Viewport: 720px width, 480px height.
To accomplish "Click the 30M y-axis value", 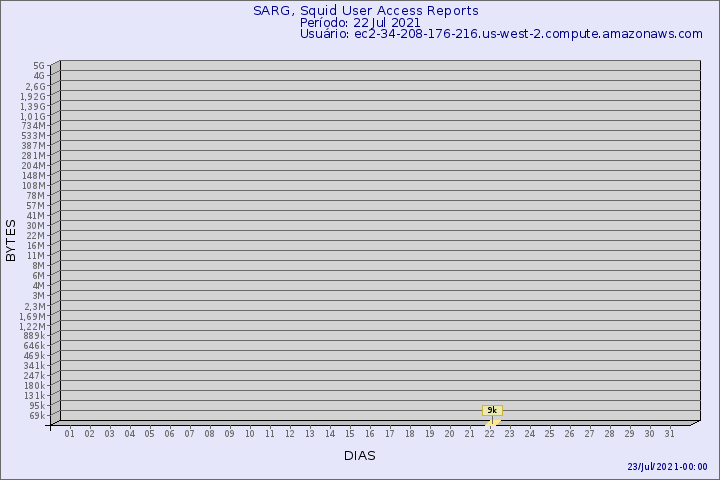I will coord(36,226).
